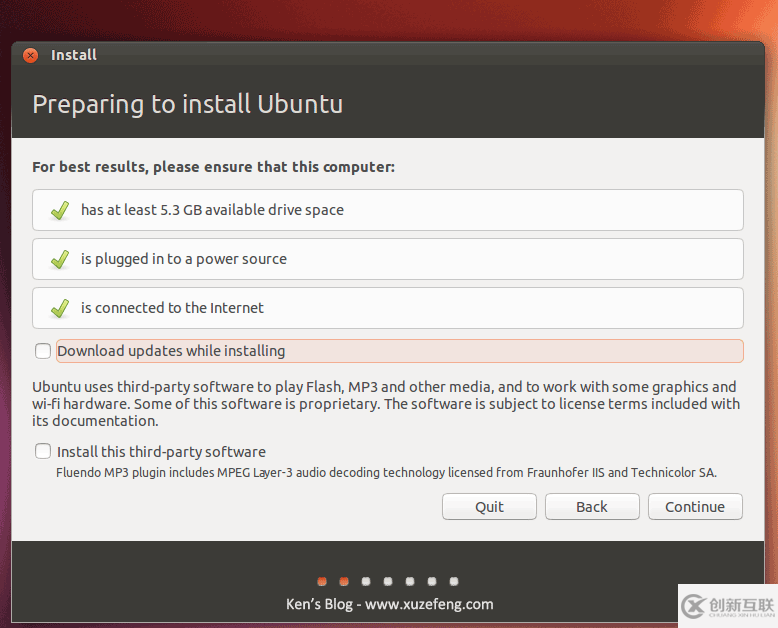Click 'For best results' instruction line
778x628 pixels.
click(213, 167)
